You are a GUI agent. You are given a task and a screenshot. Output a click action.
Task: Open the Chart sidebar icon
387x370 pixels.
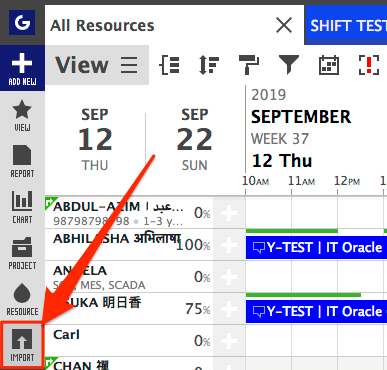click(x=22, y=207)
